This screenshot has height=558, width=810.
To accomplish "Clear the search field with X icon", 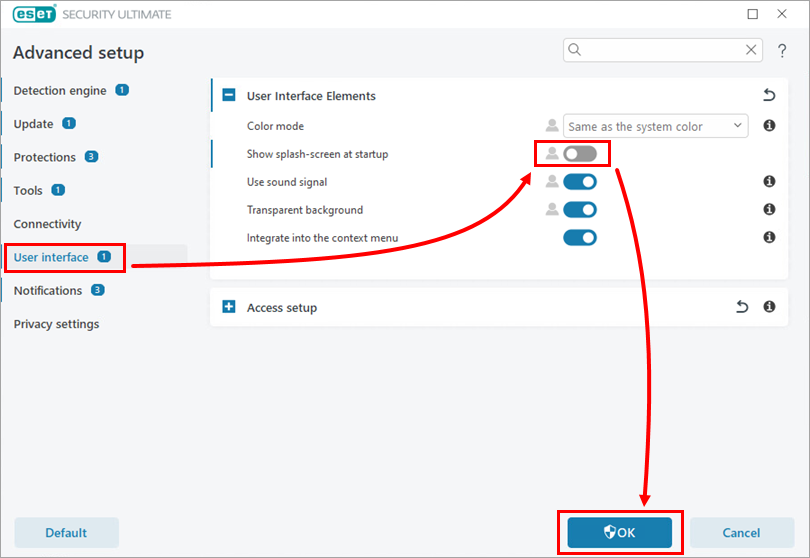I will click(x=752, y=50).
